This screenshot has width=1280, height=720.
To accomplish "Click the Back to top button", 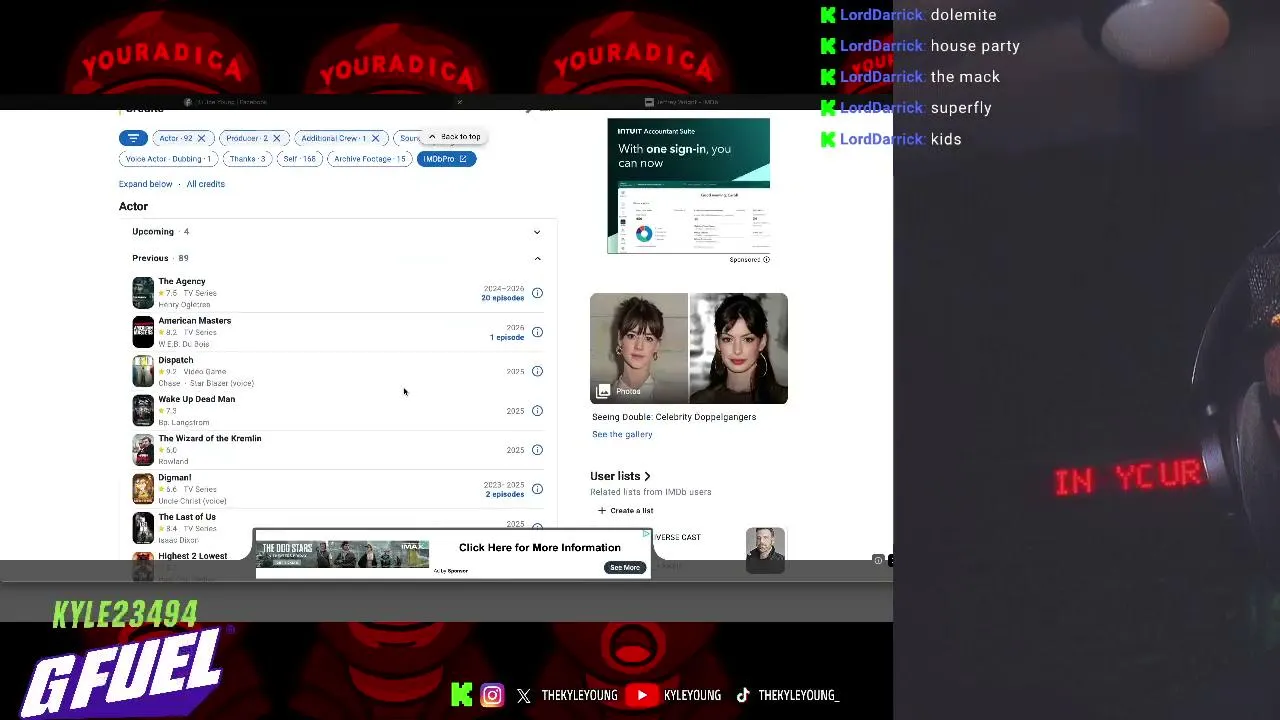I will pos(455,137).
